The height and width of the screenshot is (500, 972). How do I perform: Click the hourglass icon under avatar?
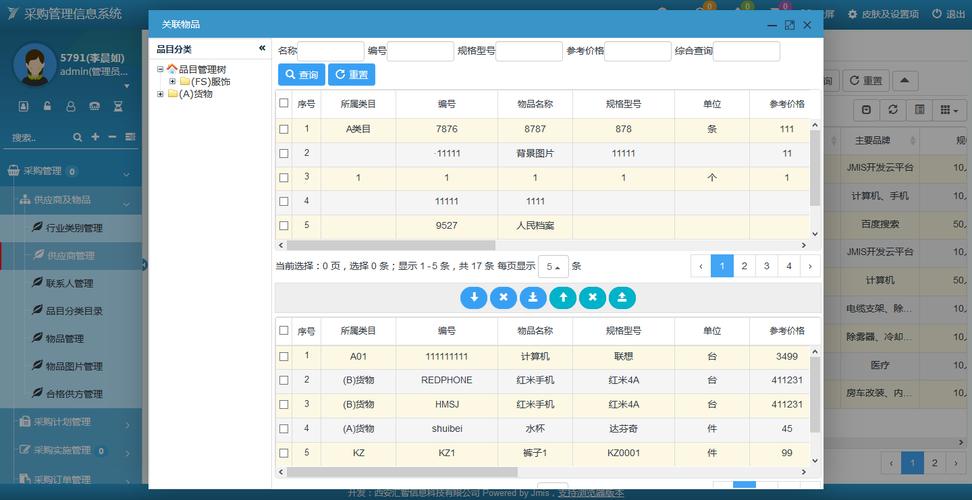coord(118,107)
